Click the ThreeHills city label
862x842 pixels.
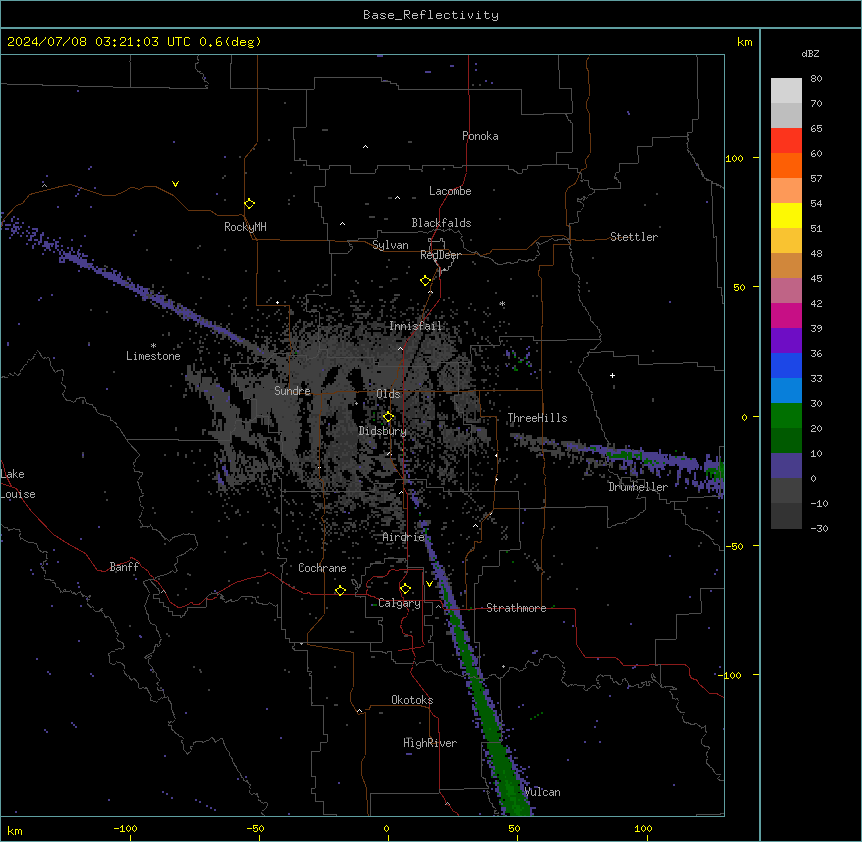click(537, 418)
